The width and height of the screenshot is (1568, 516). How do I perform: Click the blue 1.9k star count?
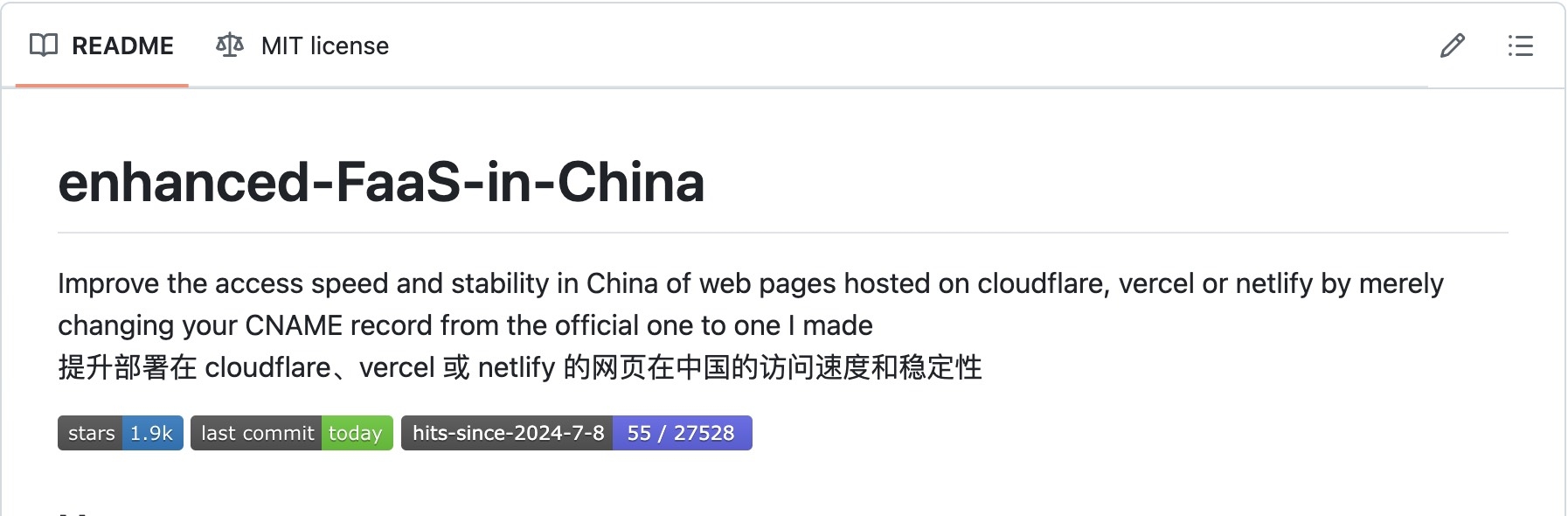click(x=152, y=433)
